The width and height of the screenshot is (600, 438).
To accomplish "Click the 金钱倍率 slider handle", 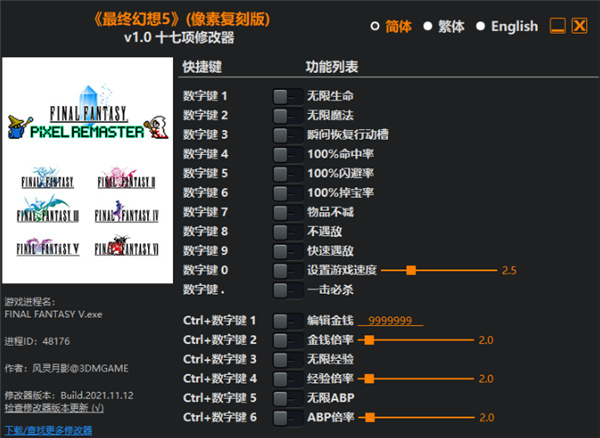I will click(369, 340).
